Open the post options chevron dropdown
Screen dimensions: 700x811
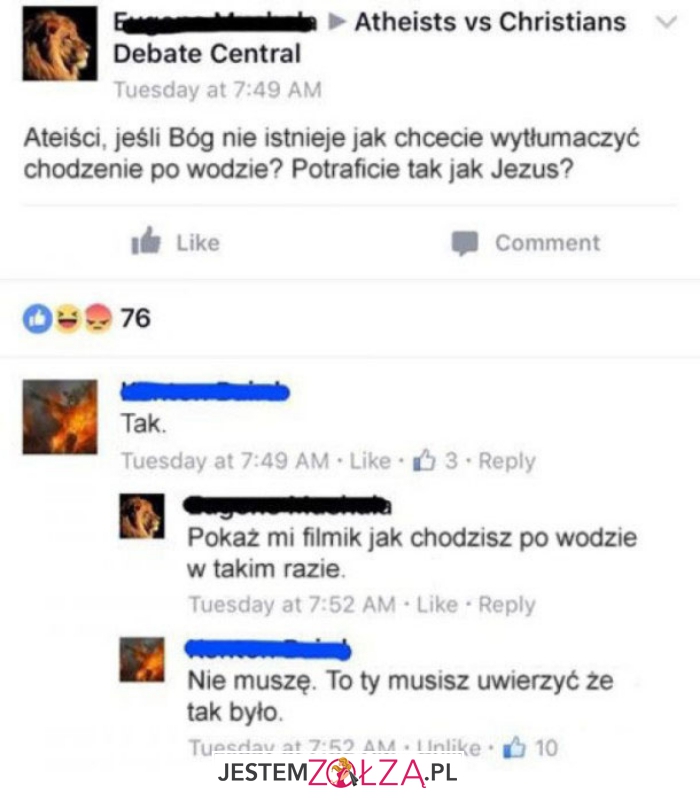click(666, 22)
